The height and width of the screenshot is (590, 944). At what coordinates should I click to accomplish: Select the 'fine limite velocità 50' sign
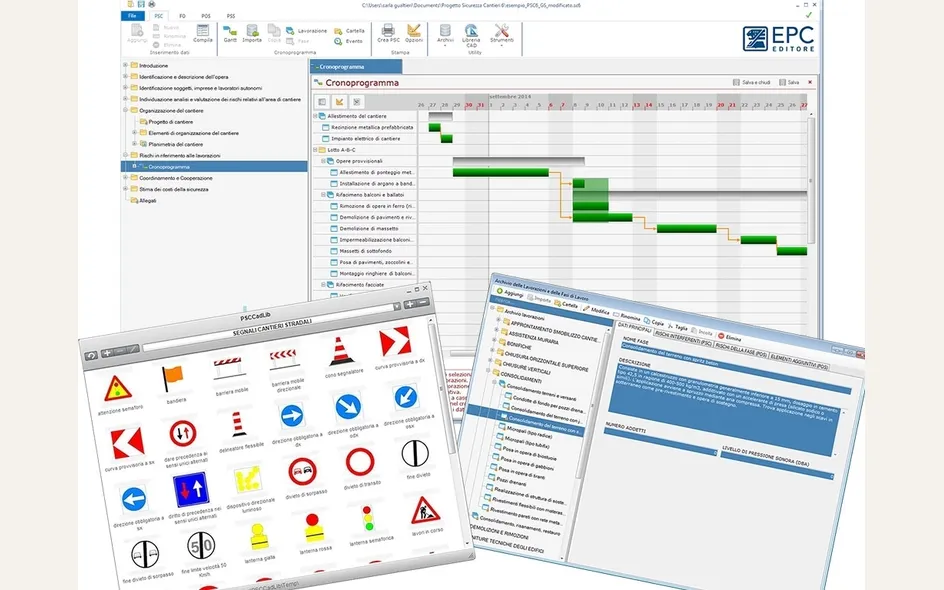coord(201,545)
